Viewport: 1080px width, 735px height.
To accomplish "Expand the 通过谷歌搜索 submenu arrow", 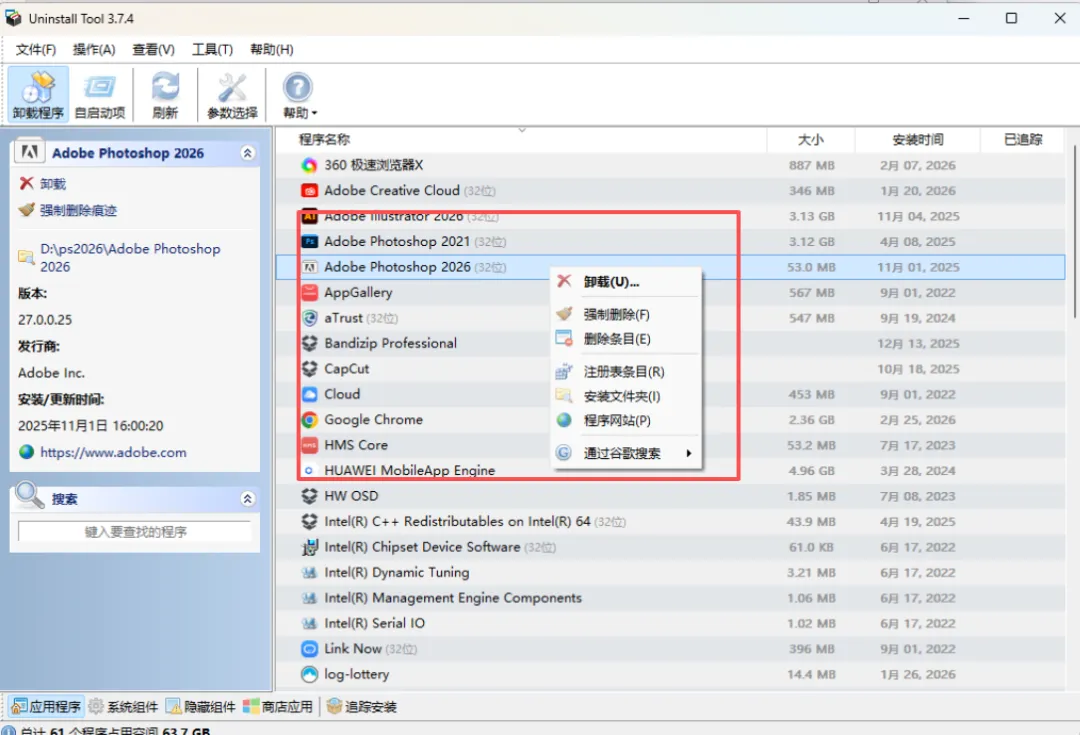I will pyautogui.click(x=688, y=453).
